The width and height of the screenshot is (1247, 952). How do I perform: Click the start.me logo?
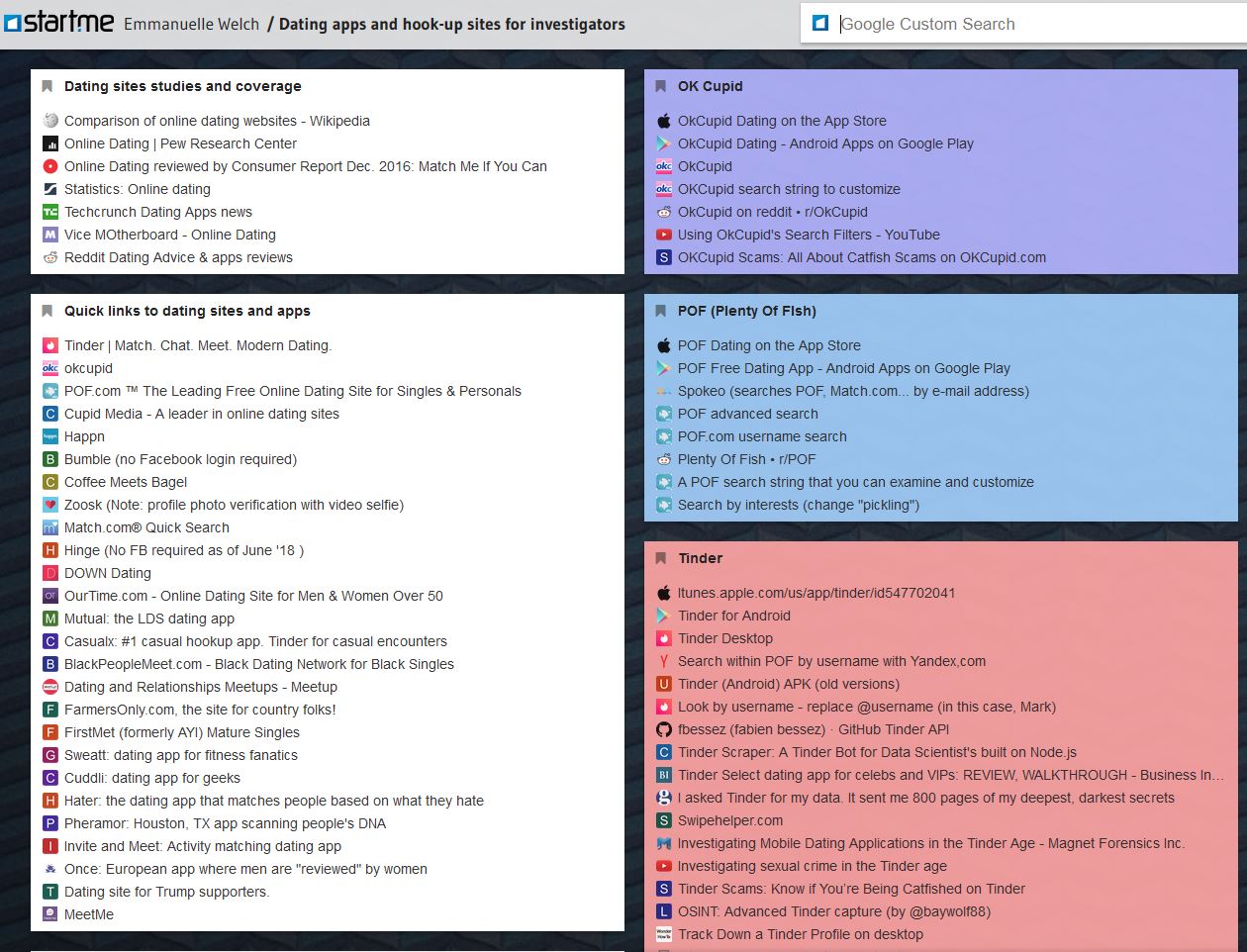tap(59, 21)
